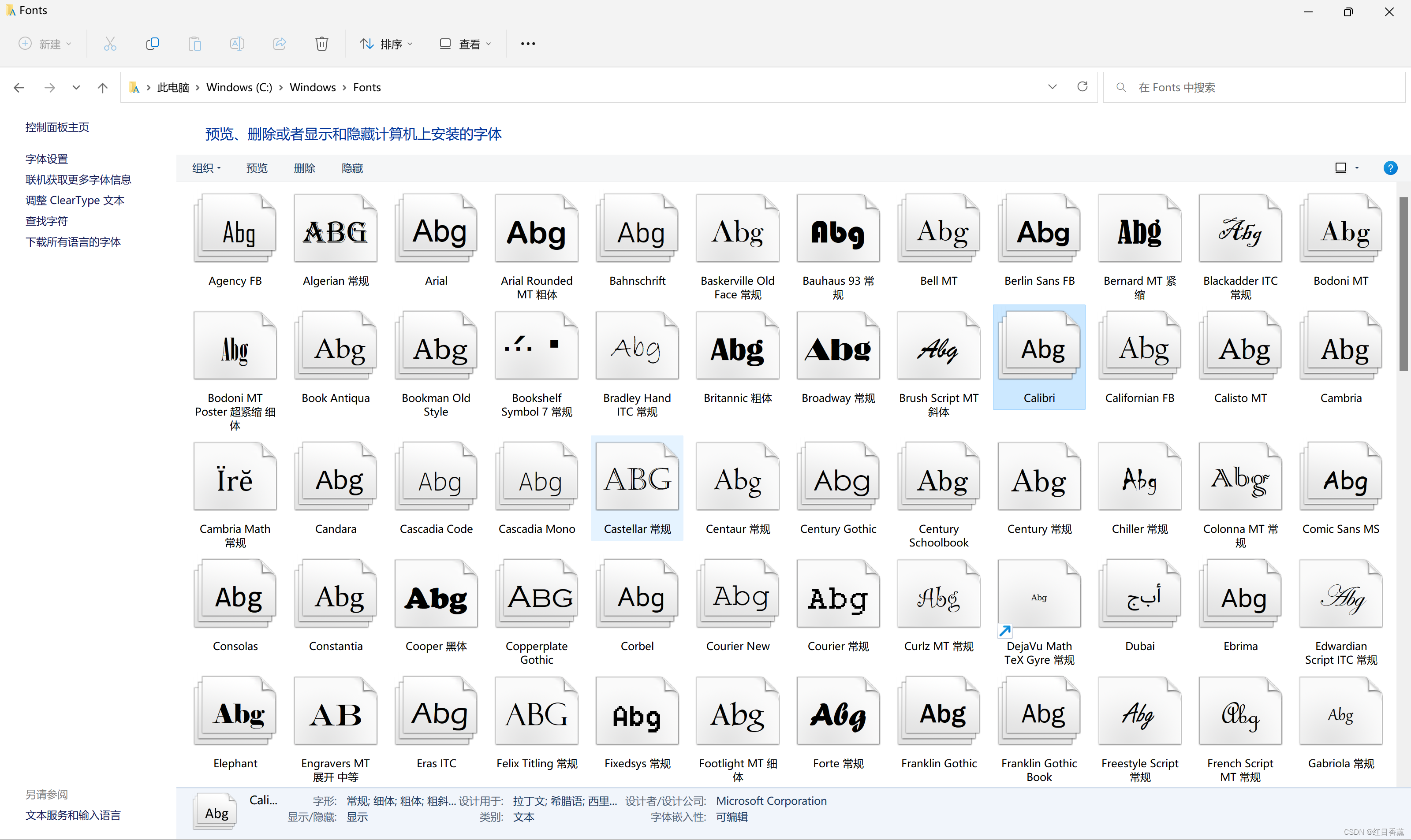Screen dimensions: 1411x840
Task: Open the help question mark icon
Action: tap(1390, 168)
